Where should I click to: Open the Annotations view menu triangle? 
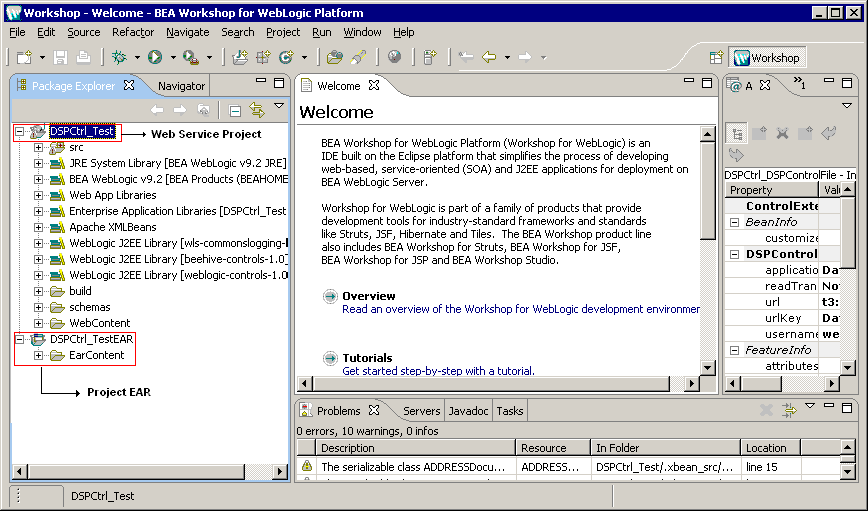(x=847, y=106)
